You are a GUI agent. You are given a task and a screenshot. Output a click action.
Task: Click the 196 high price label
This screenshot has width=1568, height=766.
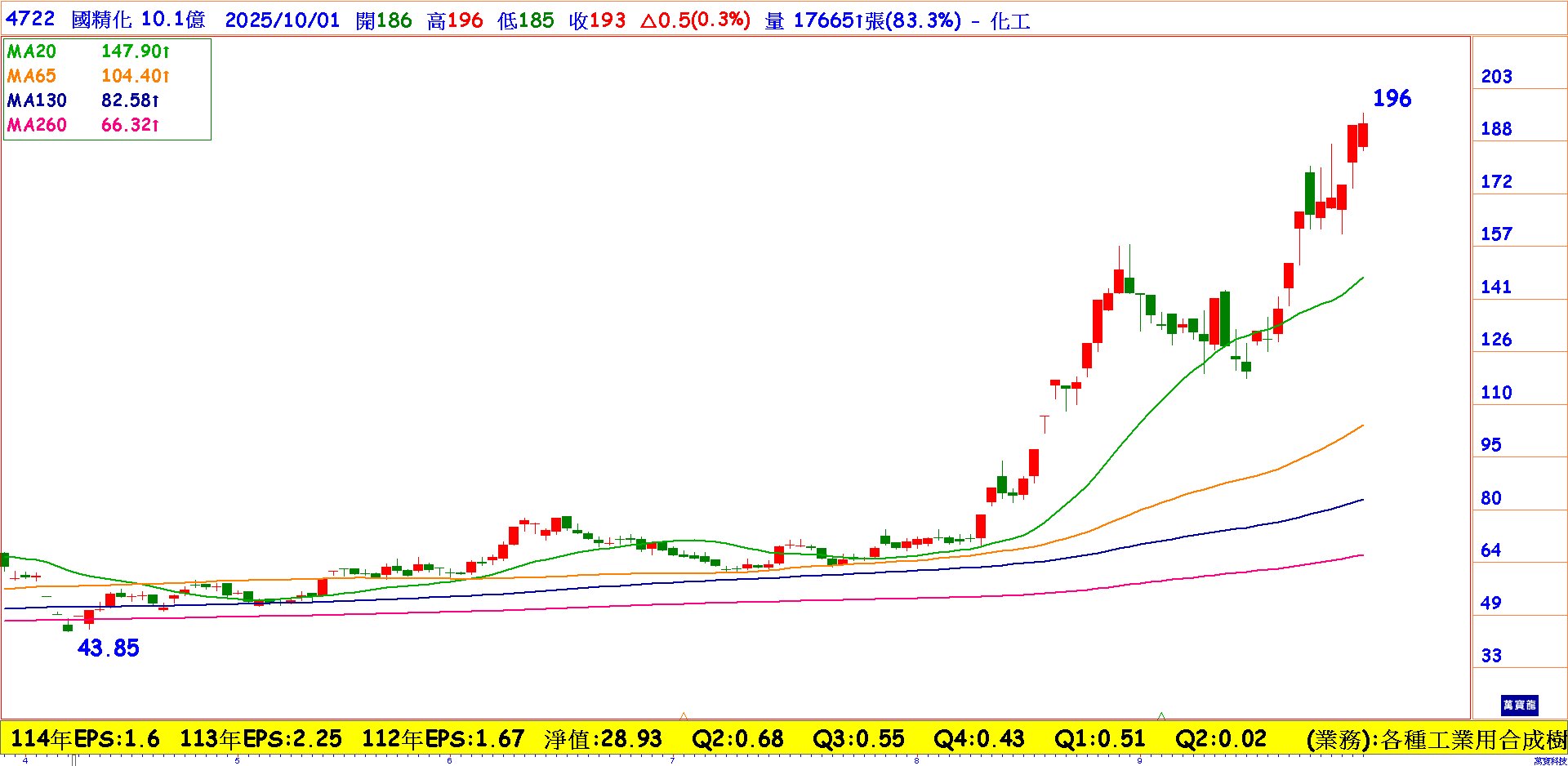pyautogui.click(x=1392, y=99)
